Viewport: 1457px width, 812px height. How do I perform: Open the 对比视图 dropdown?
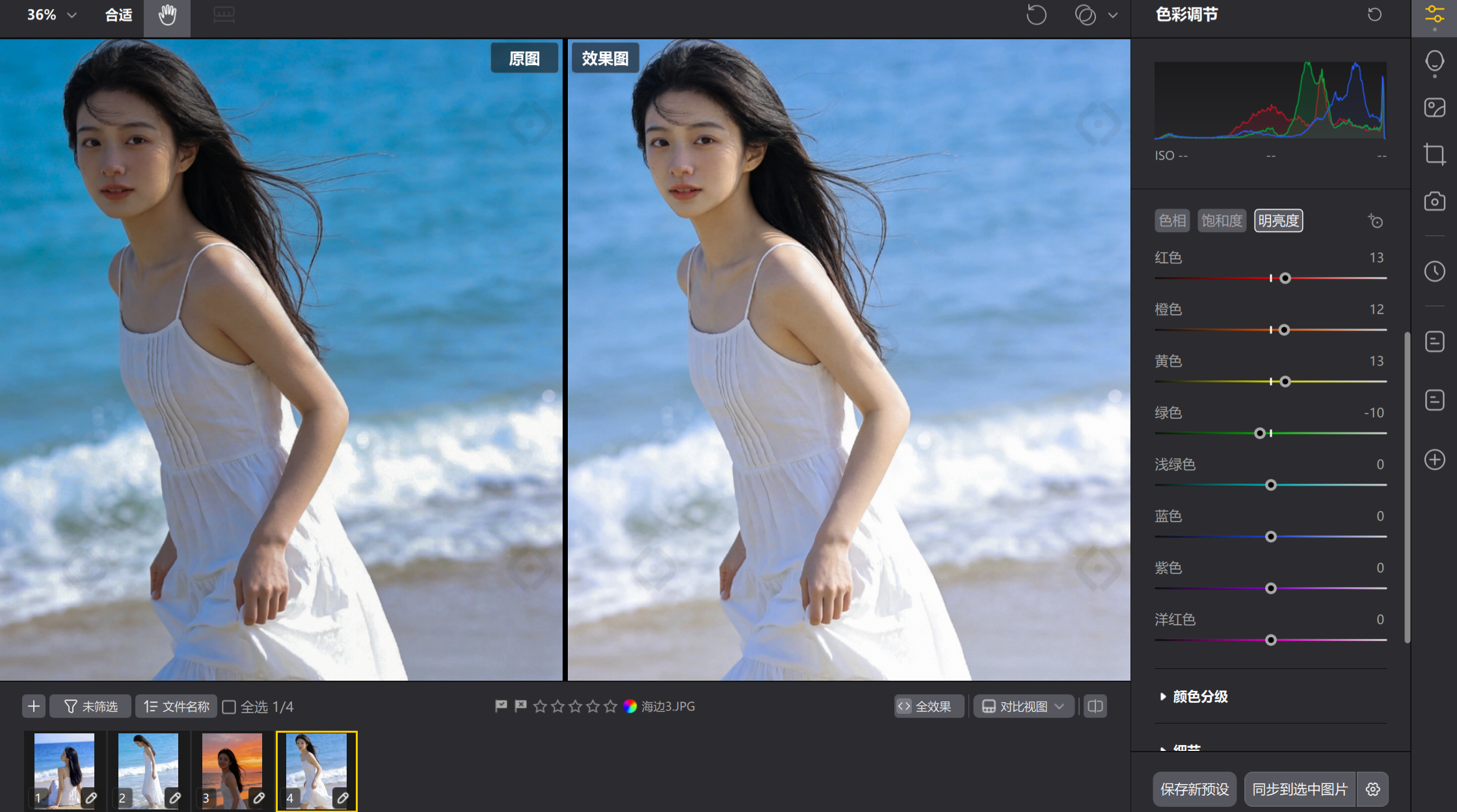[x=1023, y=706]
